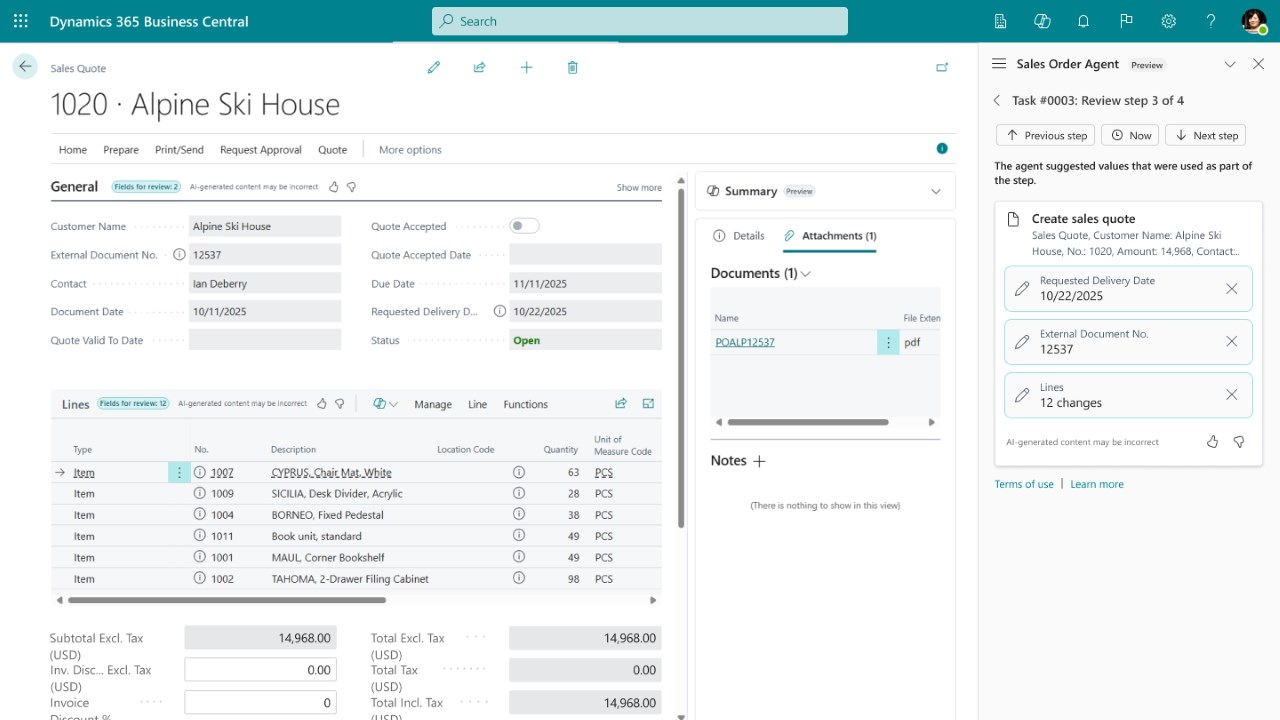Click the Copilot icon in the top bar
The width and height of the screenshot is (1280, 720).
pos(1042,21)
